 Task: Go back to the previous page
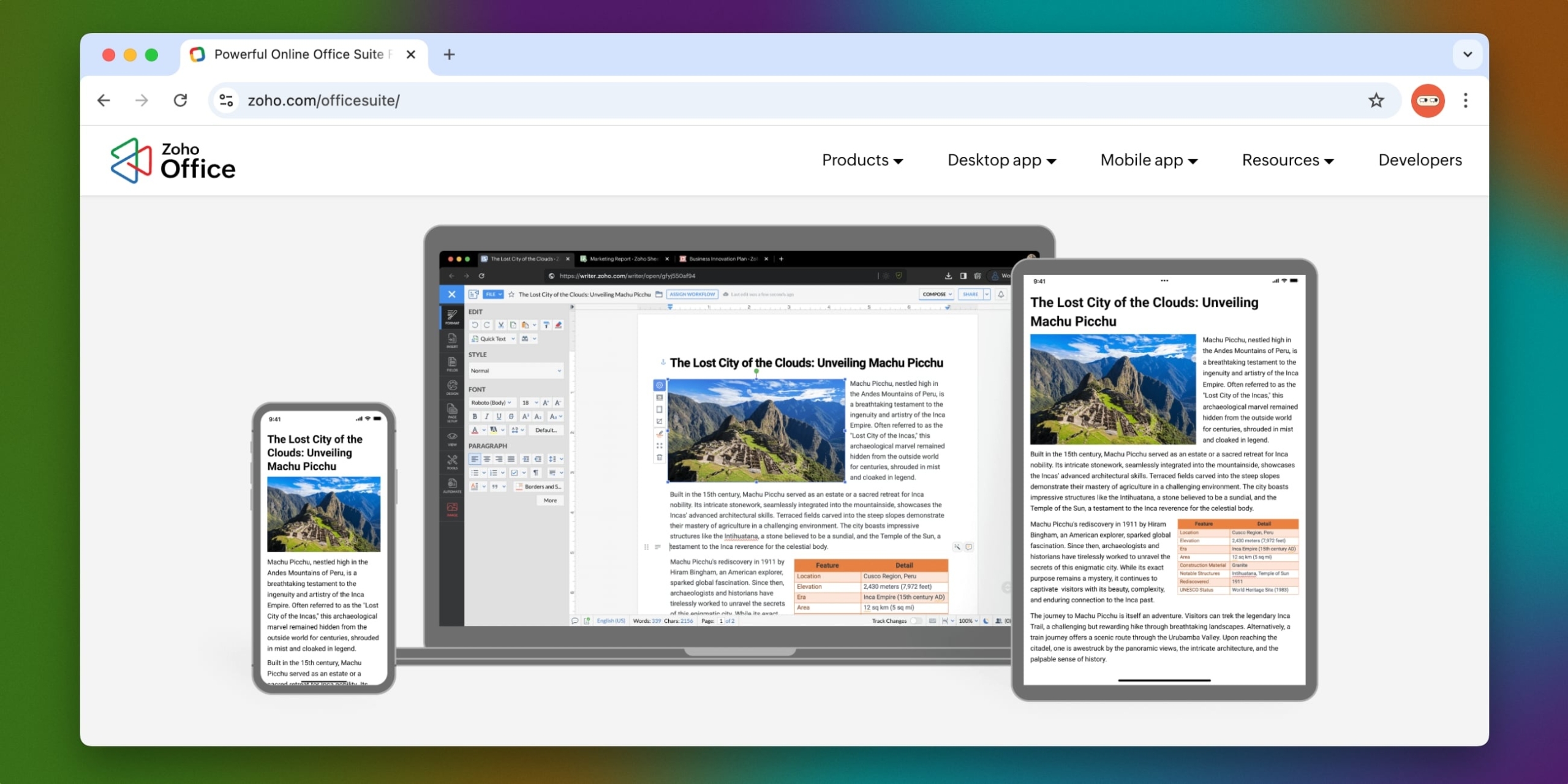104,100
